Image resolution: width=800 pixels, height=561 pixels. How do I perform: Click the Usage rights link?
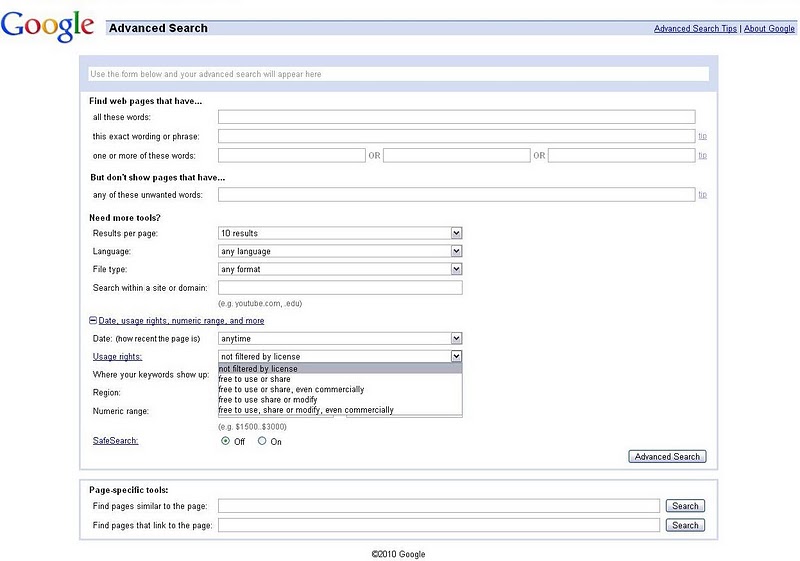[x=117, y=356]
